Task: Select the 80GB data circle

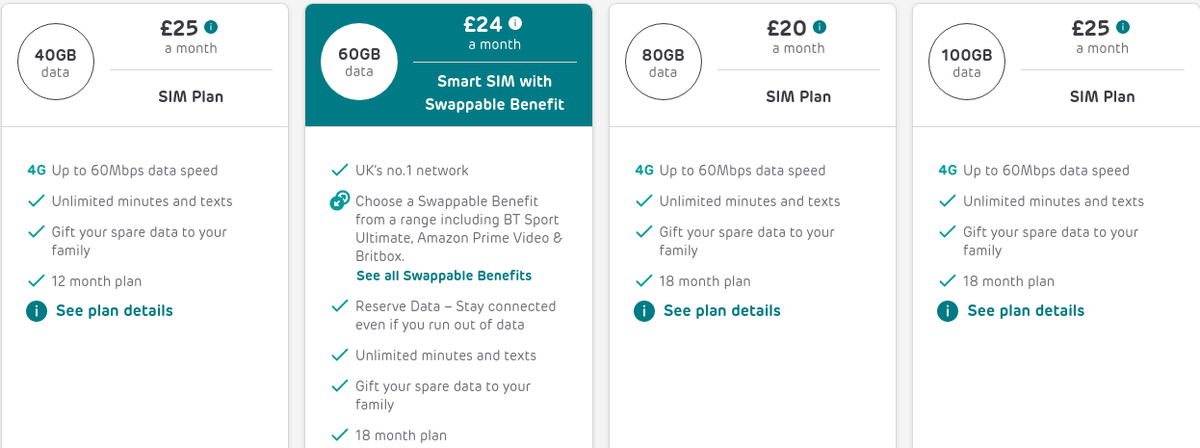Action: [663, 63]
